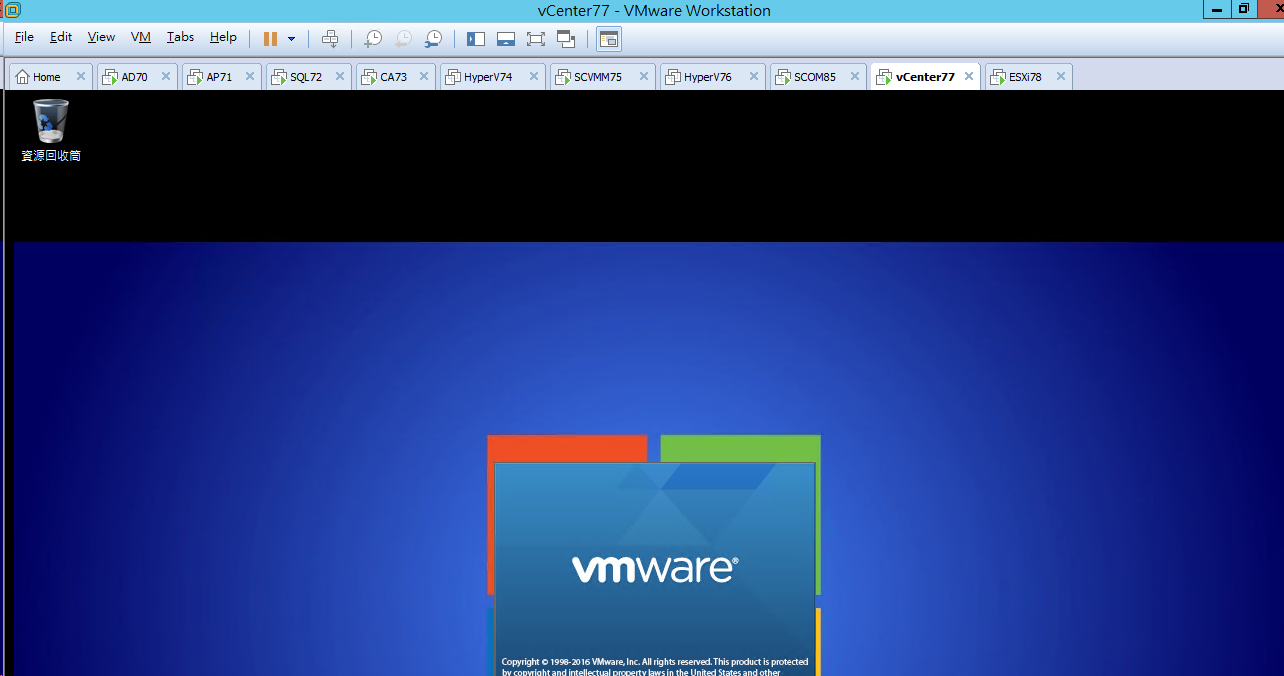The height and width of the screenshot is (676, 1284).
Task: Switch to Unity mode icon
Action: (x=567, y=39)
